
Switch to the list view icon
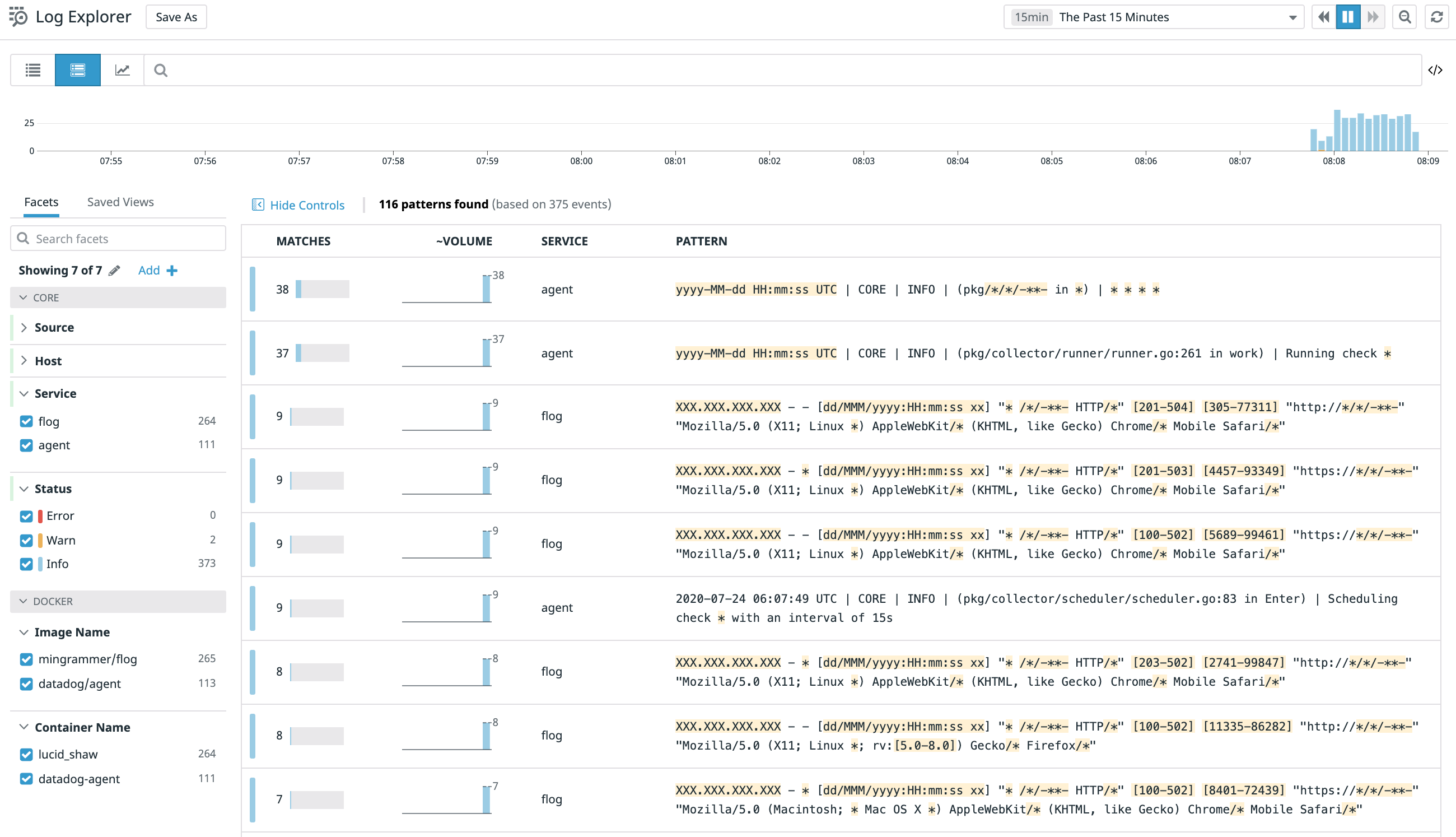pos(32,70)
